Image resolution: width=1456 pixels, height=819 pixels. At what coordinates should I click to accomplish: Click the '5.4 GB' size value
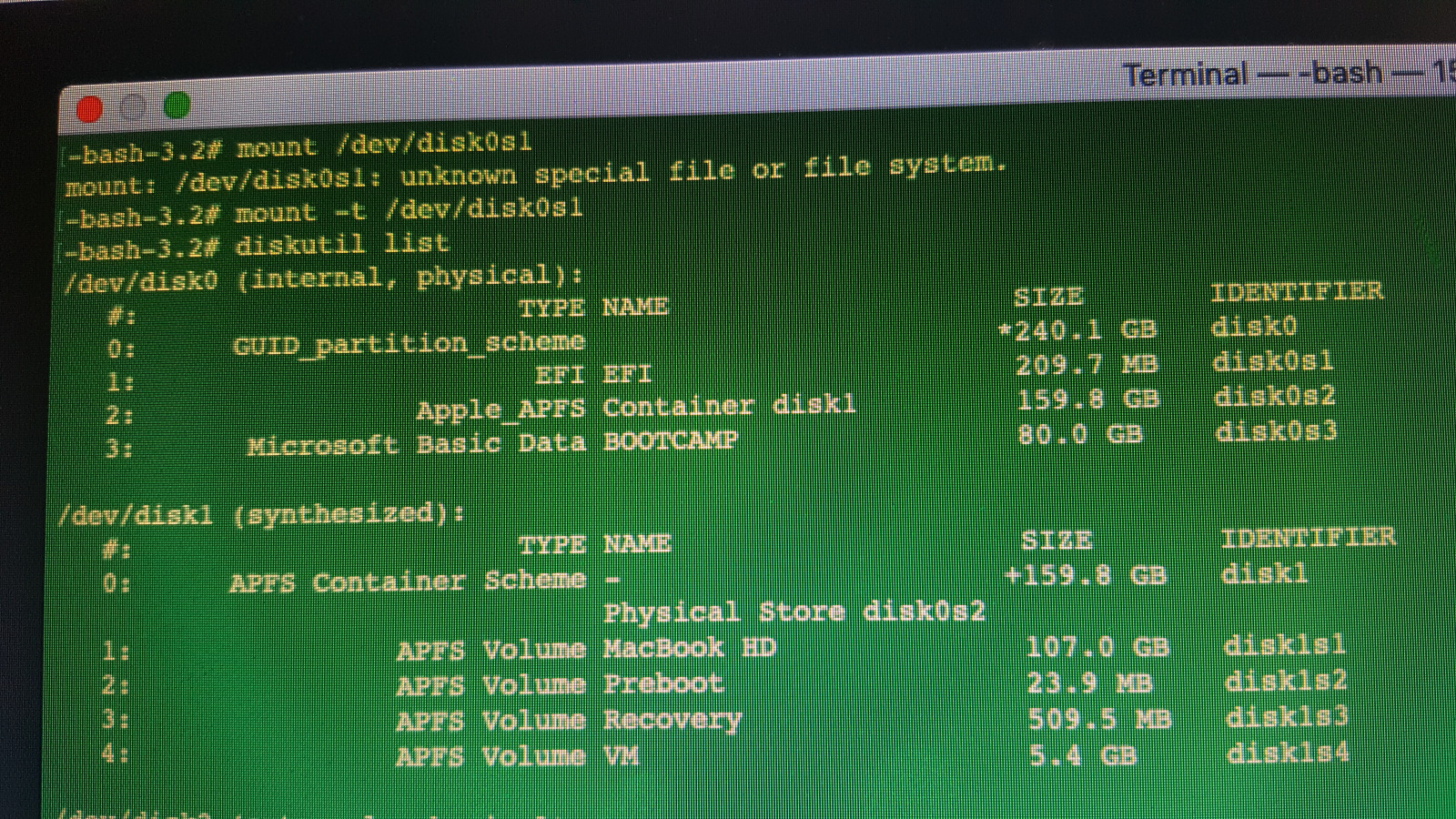[x=1083, y=755]
